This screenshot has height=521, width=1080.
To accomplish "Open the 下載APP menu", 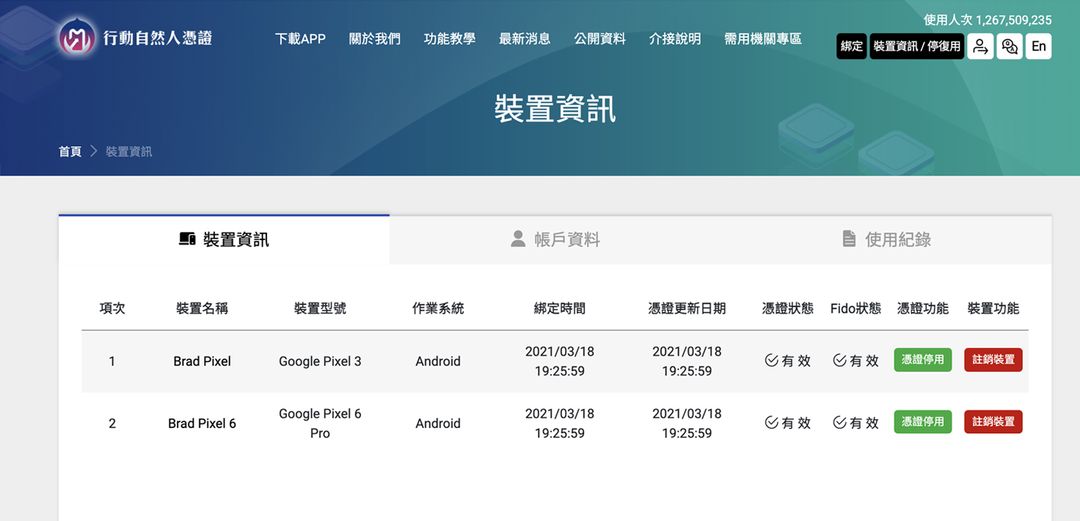I will point(300,39).
